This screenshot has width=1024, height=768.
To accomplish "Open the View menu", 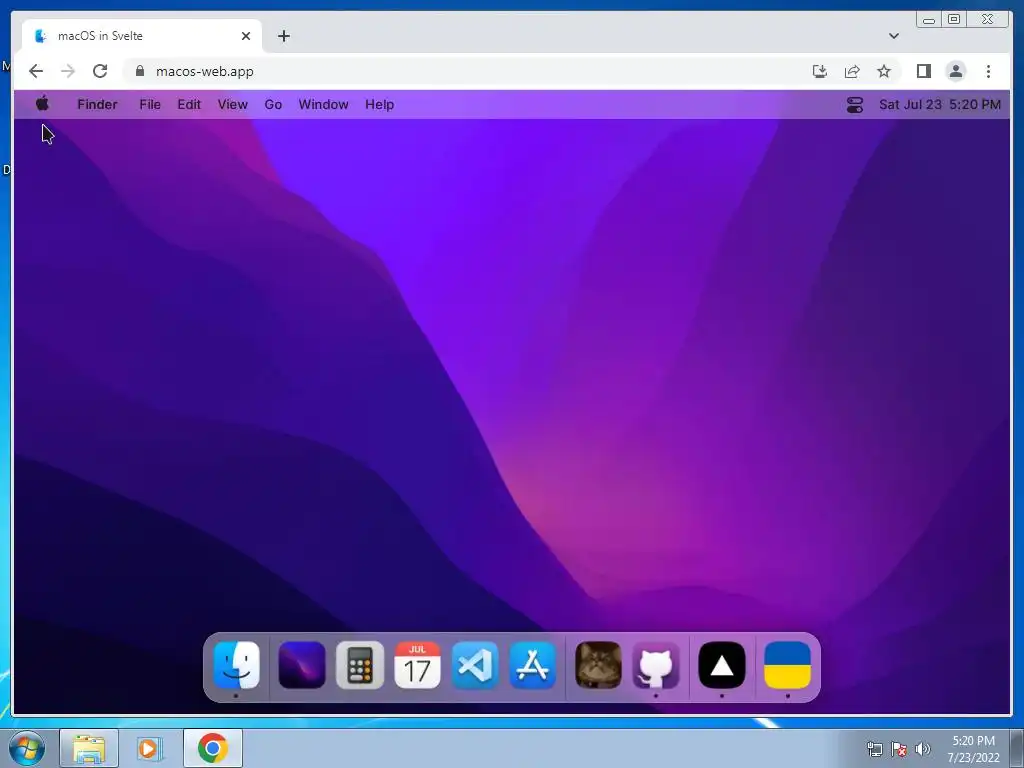I will tap(232, 104).
